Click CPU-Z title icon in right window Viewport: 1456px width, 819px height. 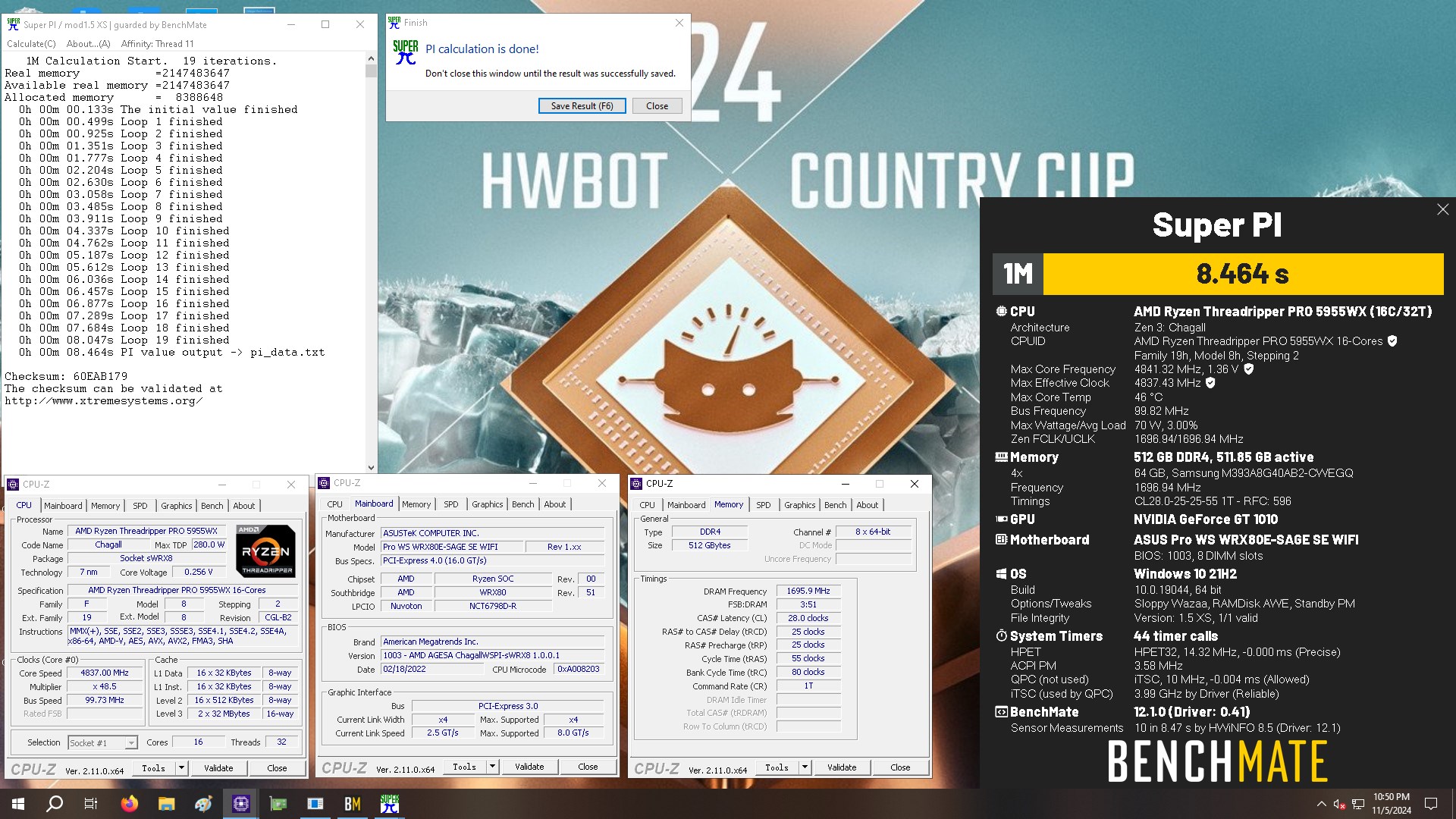coord(635,484)
